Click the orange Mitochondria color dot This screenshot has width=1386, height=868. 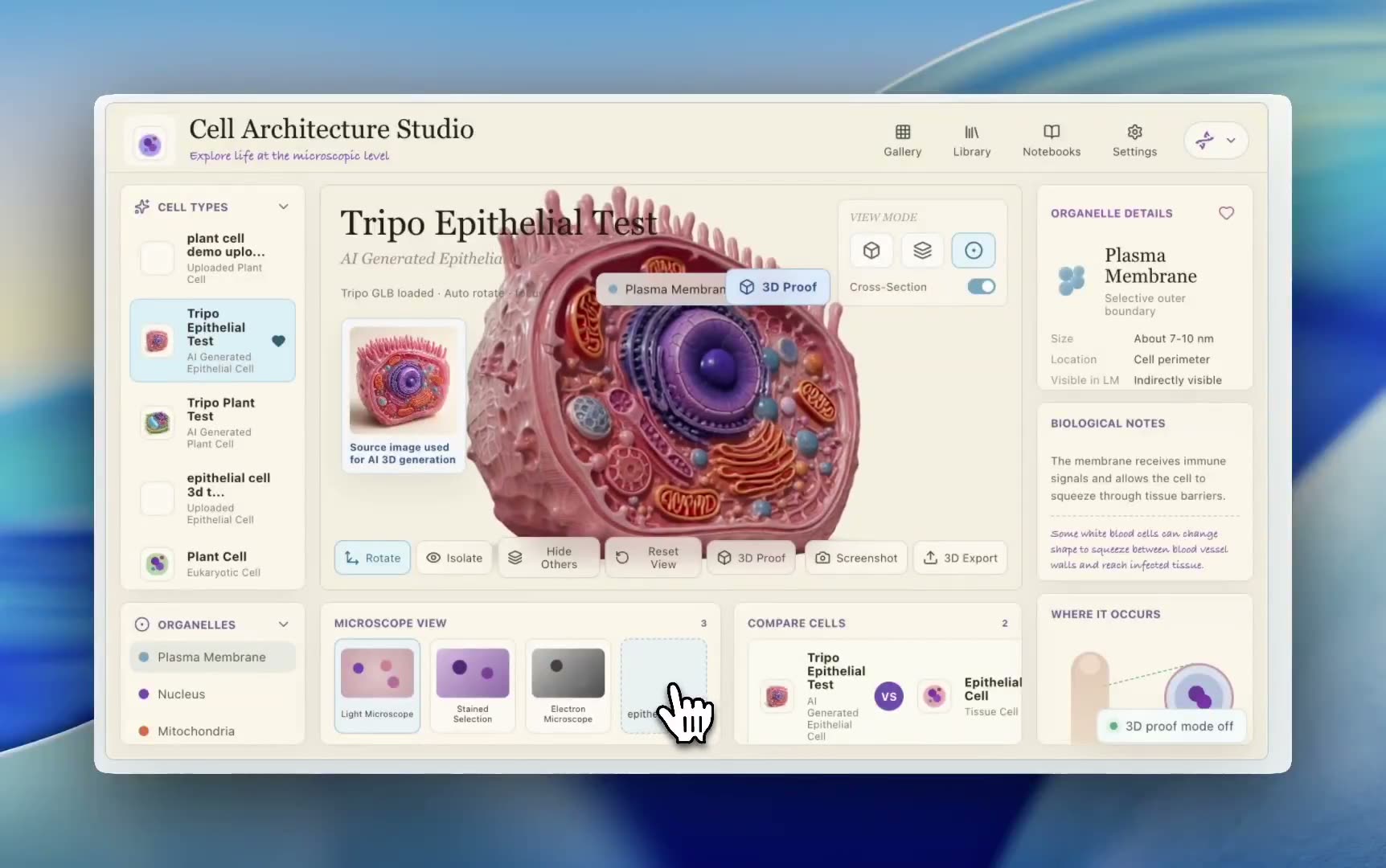[x=143, y=731]
